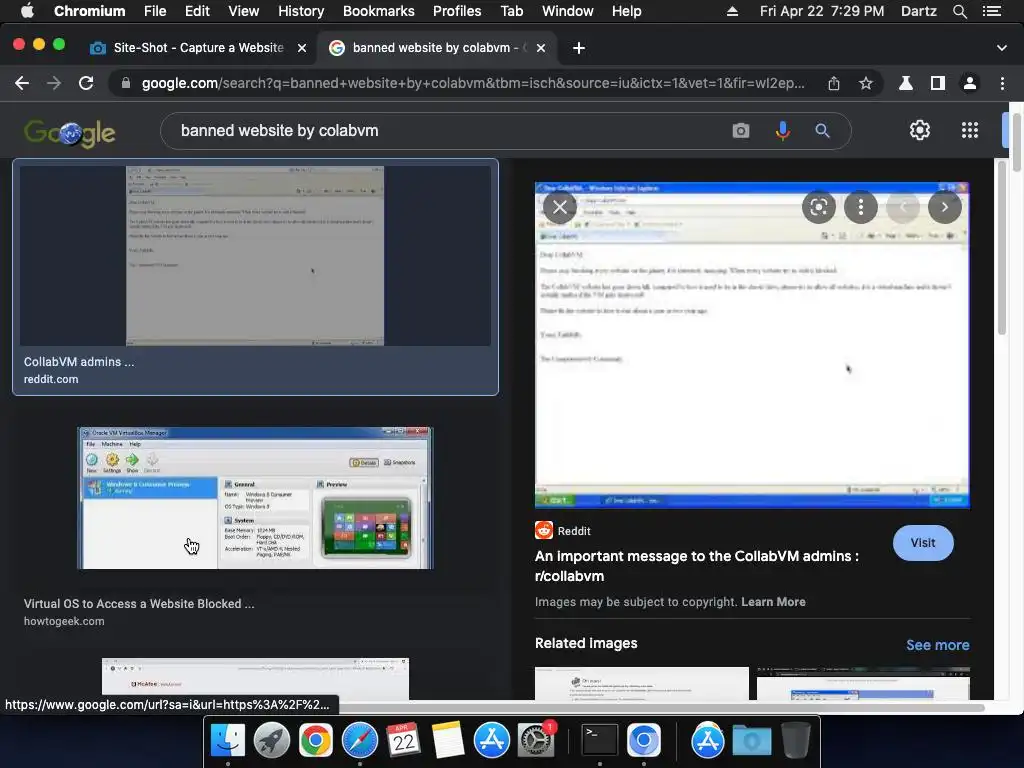1024x768 pixels.
Task: Toggle the side panel icon
Action: (938, 83)
